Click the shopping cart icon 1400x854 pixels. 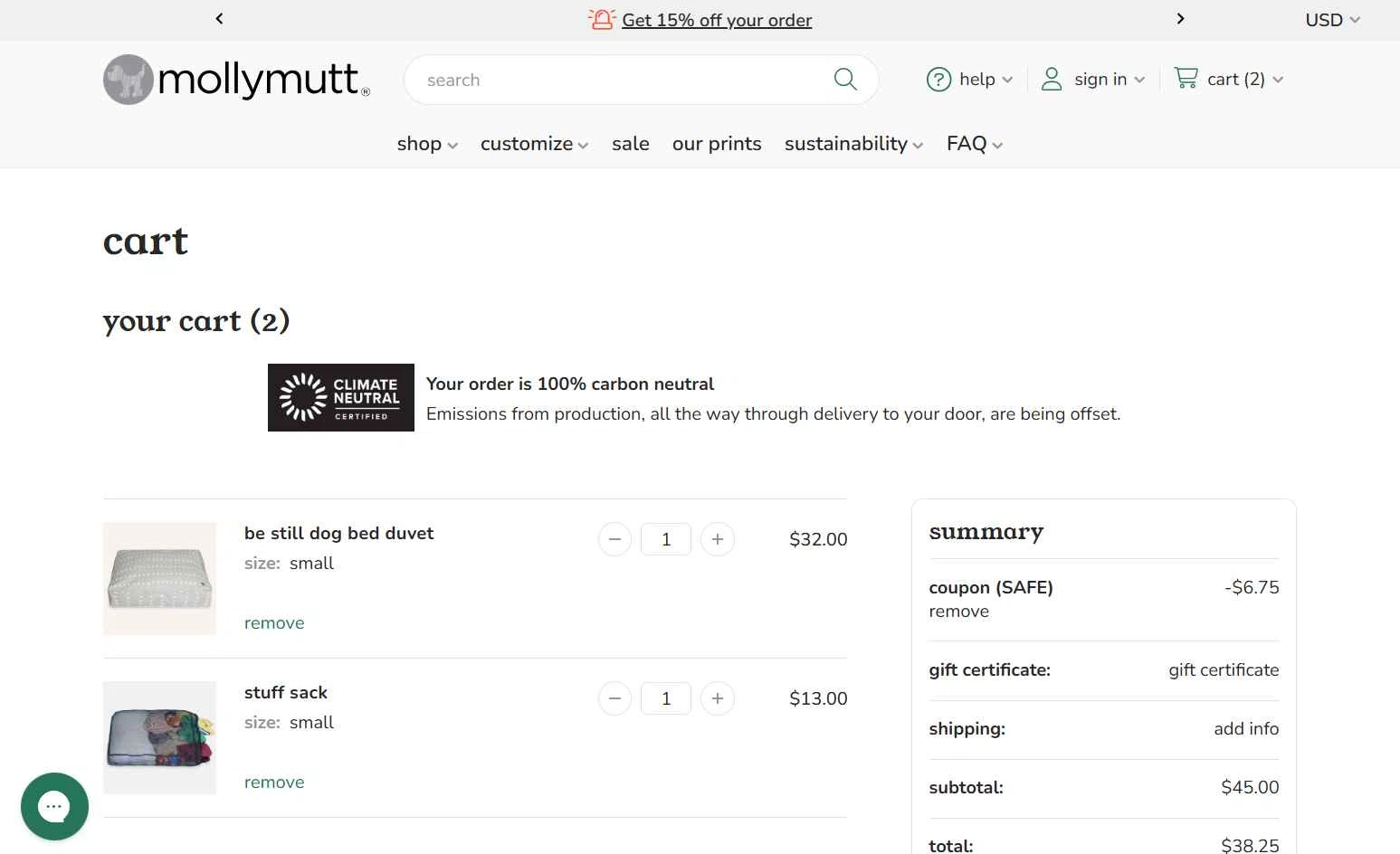[1186, 78]
